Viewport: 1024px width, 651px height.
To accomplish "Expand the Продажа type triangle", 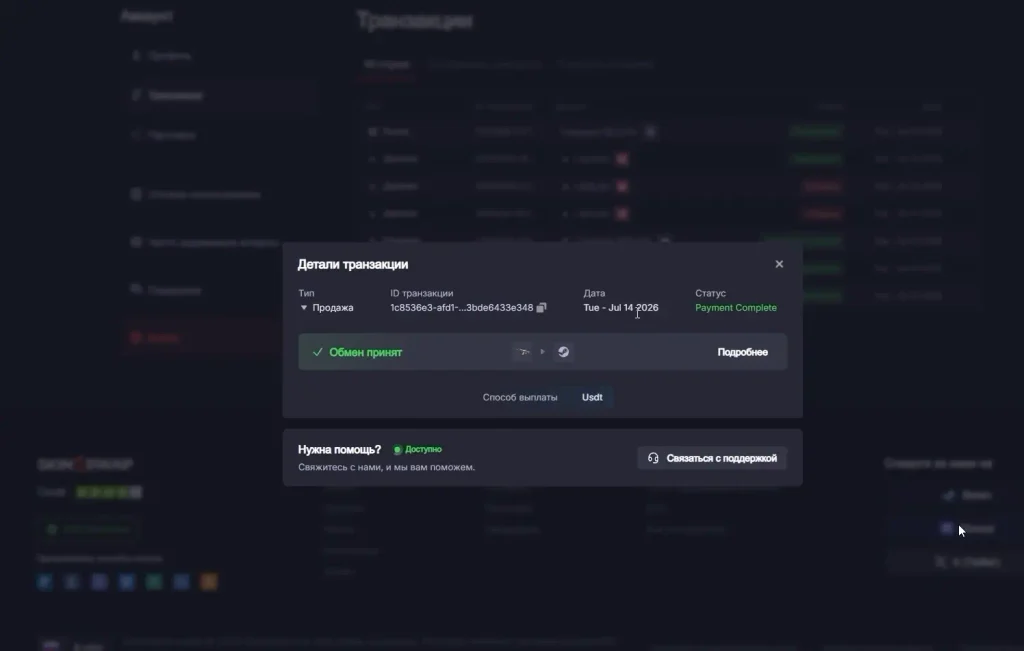I will [304, 308].
